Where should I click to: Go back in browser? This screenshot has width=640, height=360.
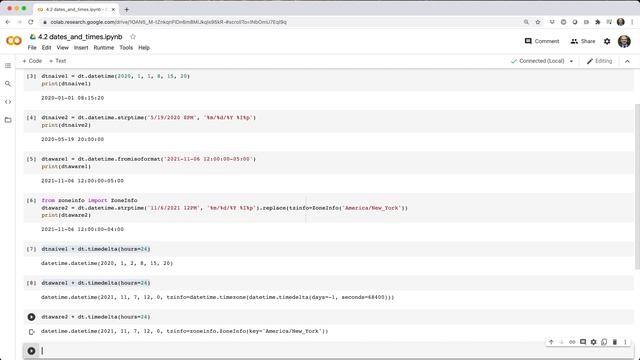(x=8, y=22)
